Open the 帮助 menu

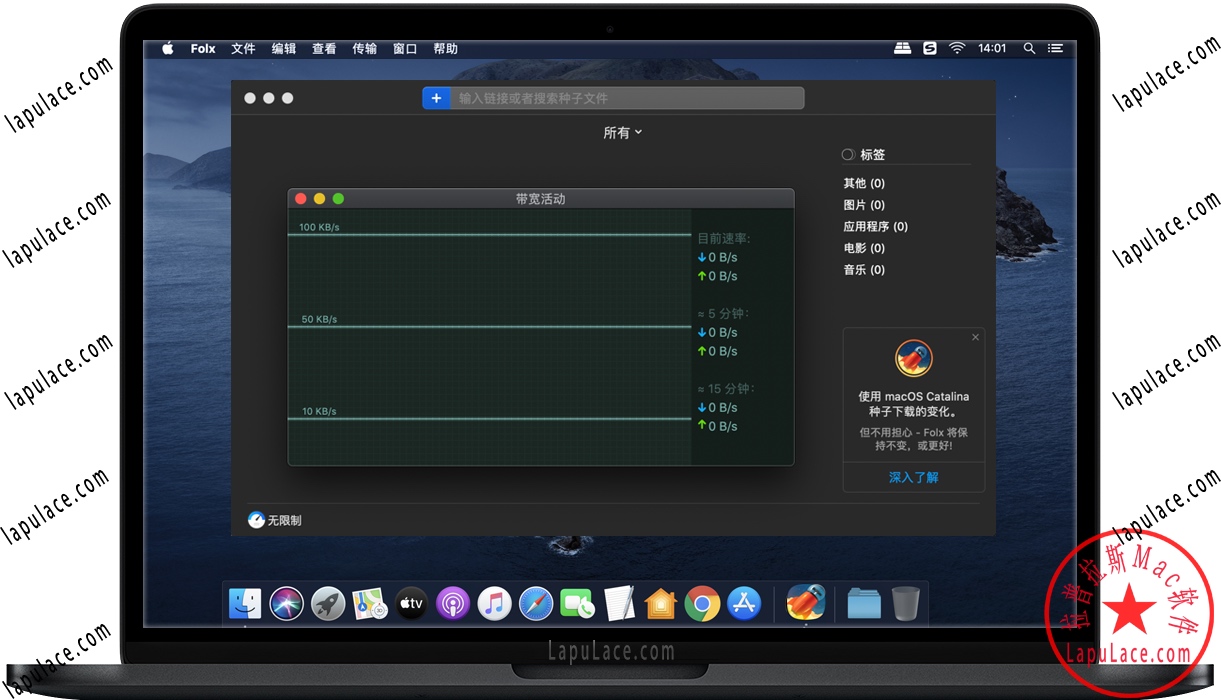click(445, 47)
